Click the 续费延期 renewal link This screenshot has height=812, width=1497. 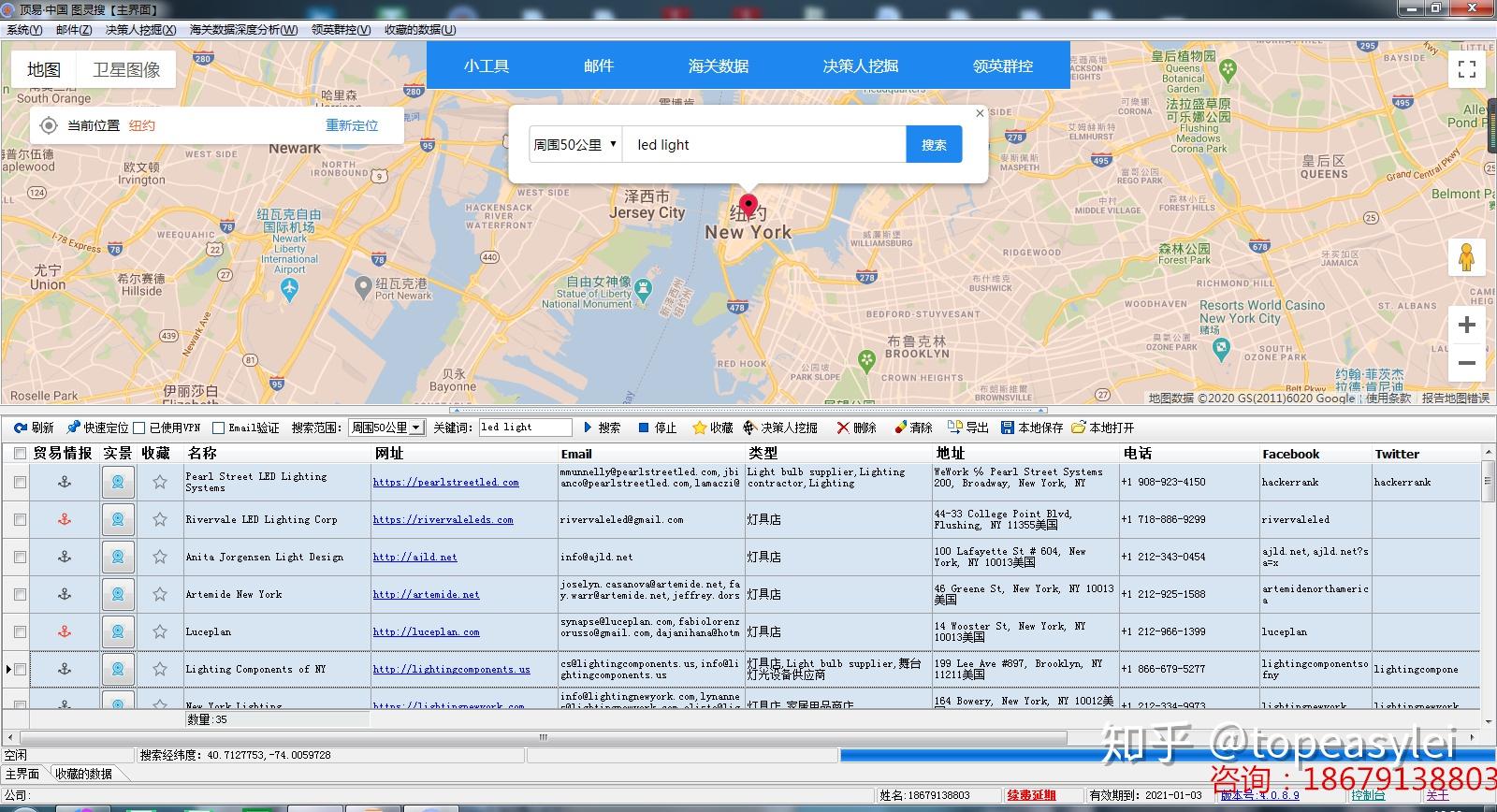pos(1031,795)
